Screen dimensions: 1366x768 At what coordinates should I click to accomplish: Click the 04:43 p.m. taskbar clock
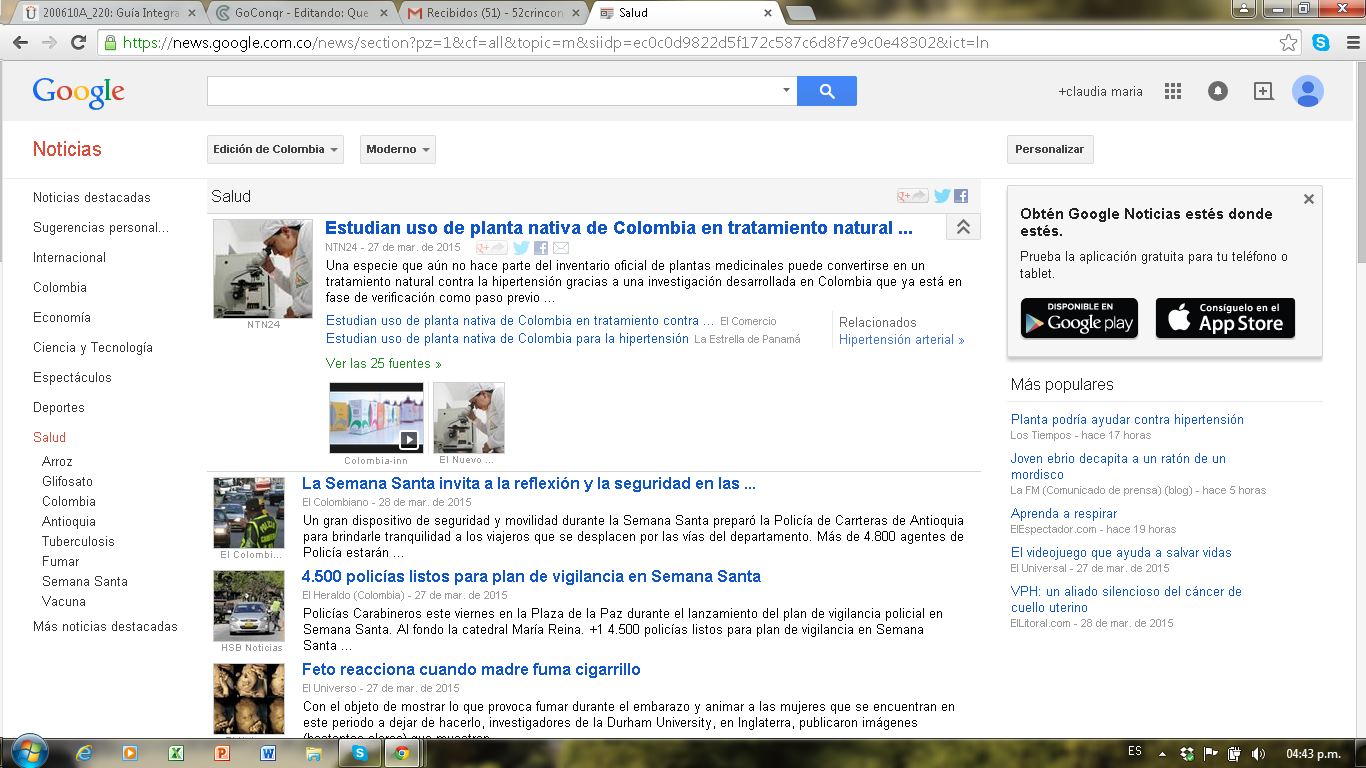tap(1313, 753)
